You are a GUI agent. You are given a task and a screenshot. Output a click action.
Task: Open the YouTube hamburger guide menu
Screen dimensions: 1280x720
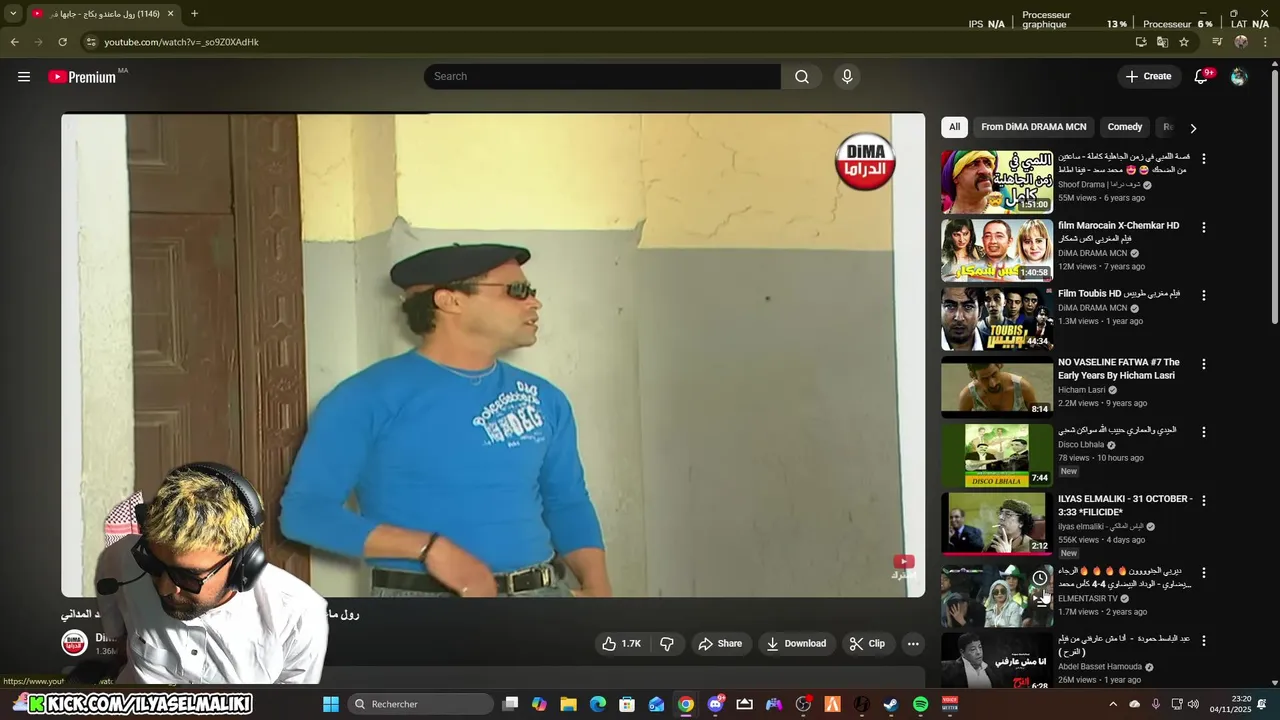pos(24,77)
